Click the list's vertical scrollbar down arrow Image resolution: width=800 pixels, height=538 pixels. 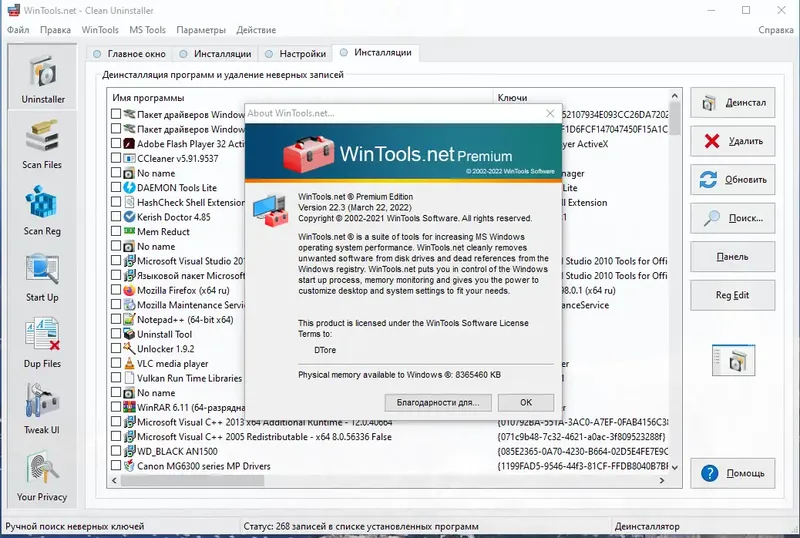674,467
